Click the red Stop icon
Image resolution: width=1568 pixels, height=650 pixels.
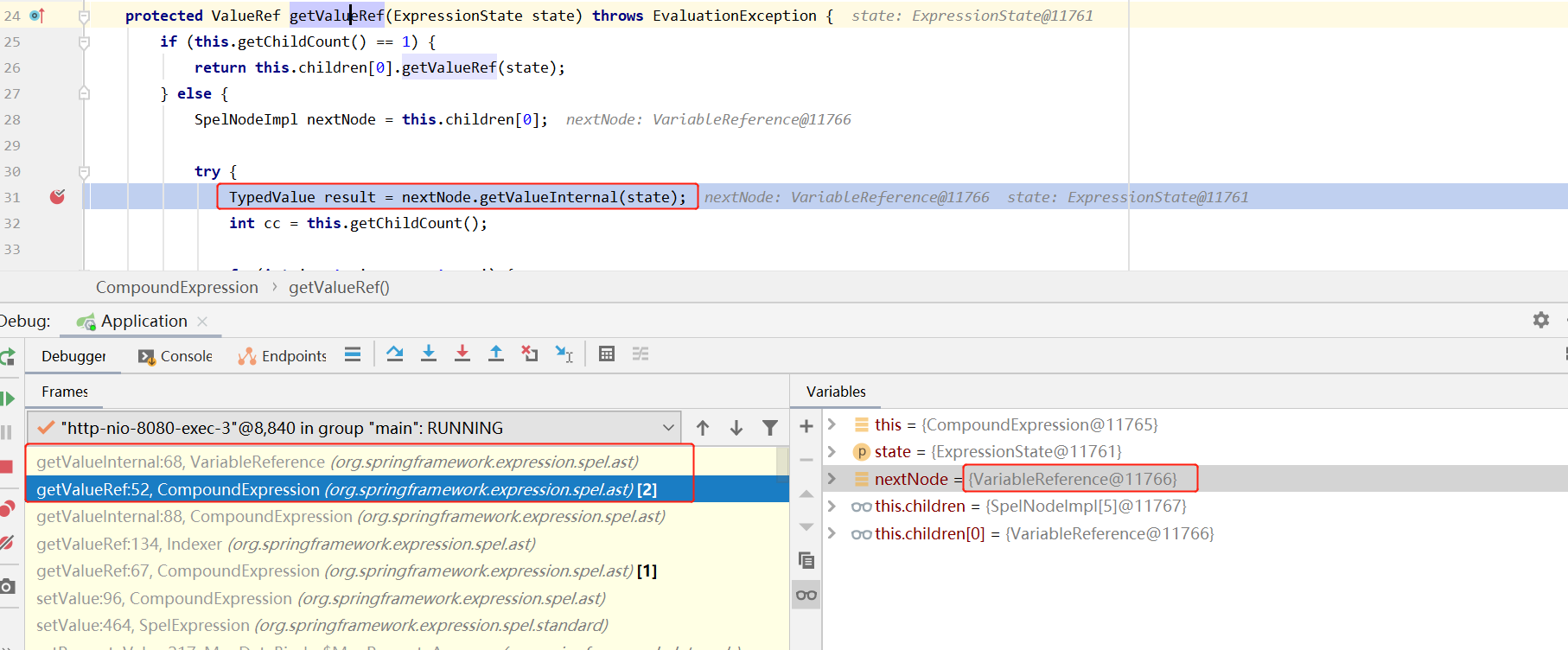click(x=6, y=467)
